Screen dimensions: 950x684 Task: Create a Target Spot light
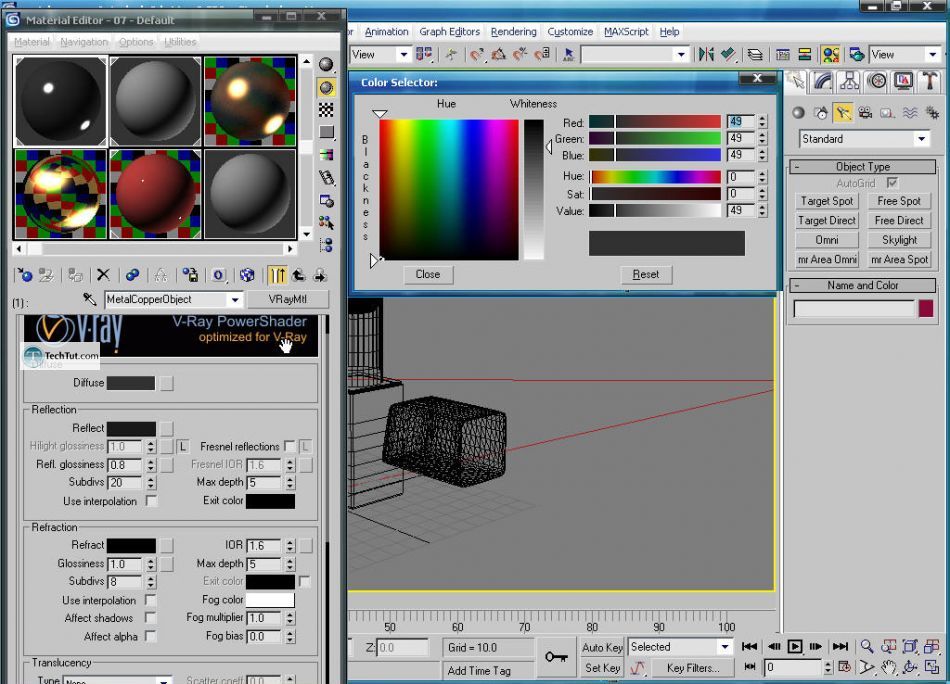(827, 201)
